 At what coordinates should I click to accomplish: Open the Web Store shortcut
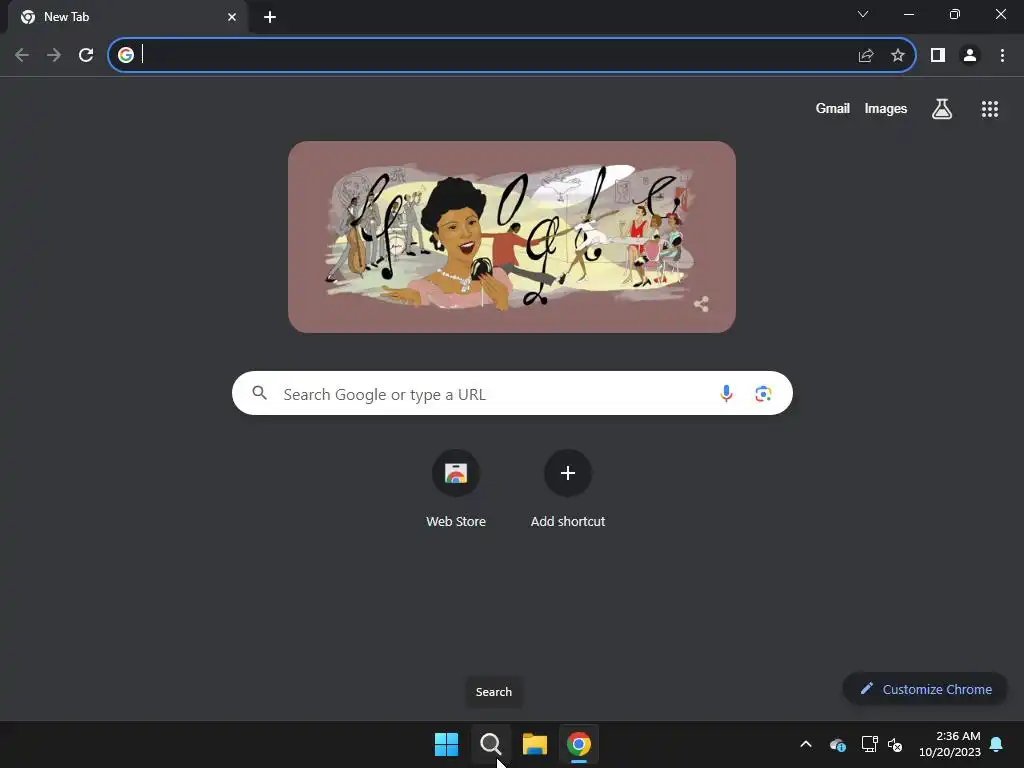[456, 473]
